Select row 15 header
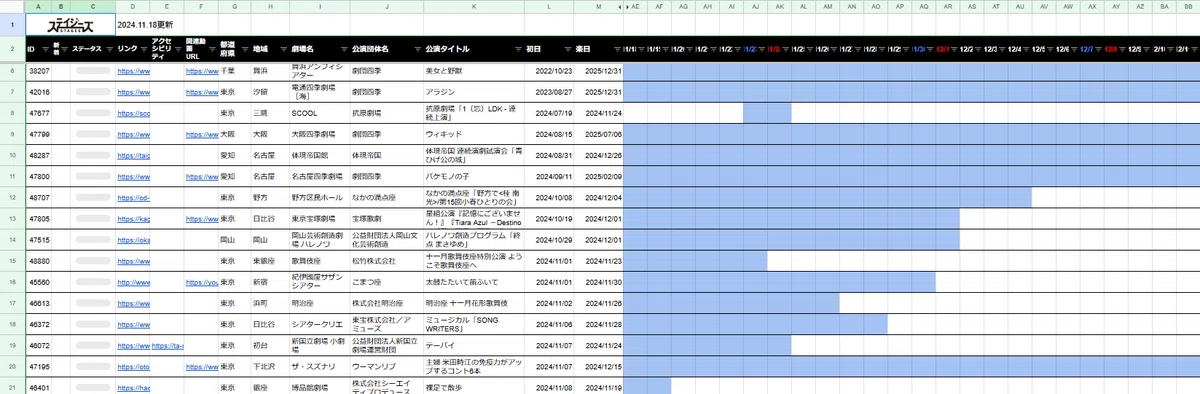This screenshot has width=1200, height=394. tap(12, 261)
